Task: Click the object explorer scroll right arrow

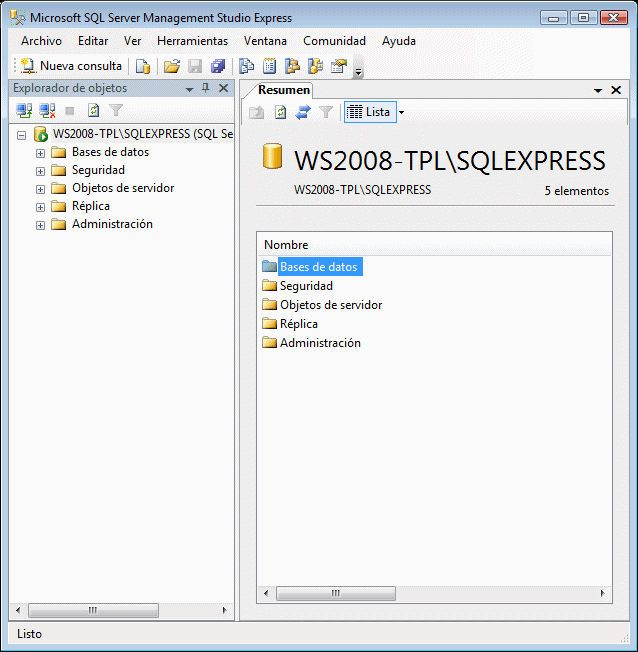Action: click(225, 610)
